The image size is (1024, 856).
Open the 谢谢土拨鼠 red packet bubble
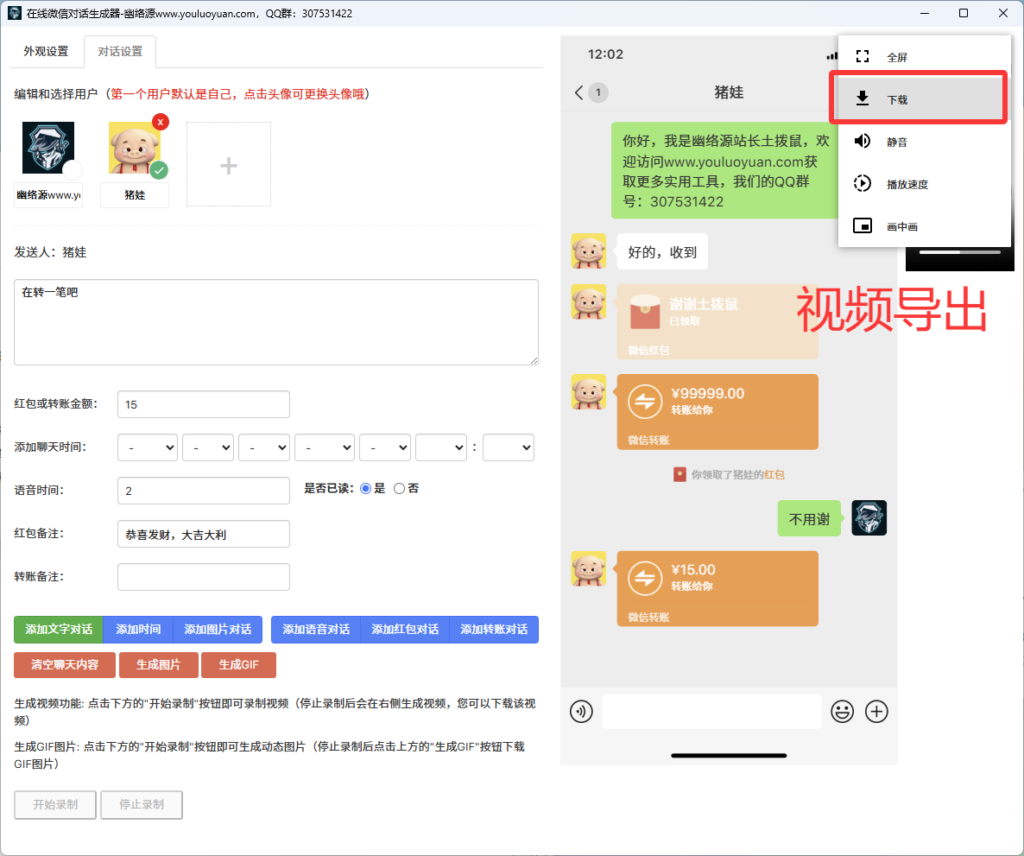point(718,321)
